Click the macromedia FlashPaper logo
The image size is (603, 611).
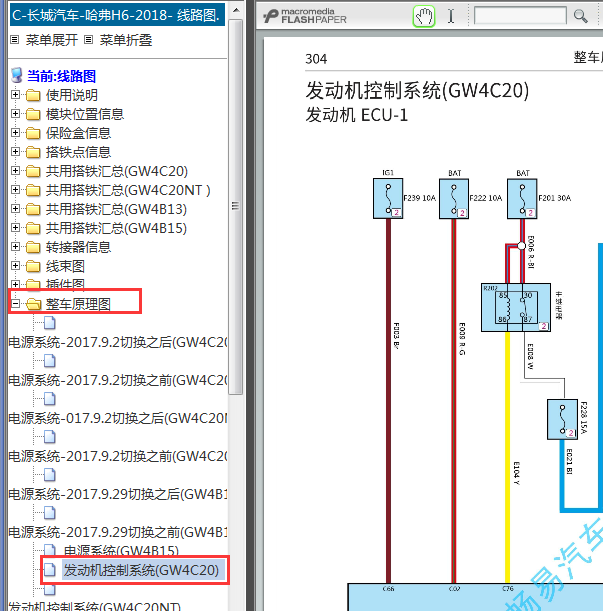305,16
